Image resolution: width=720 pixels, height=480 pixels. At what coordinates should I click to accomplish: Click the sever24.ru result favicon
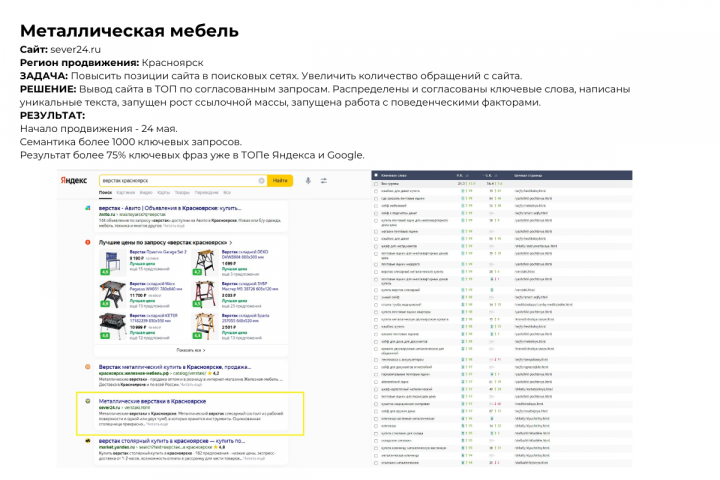click(88, 401)
